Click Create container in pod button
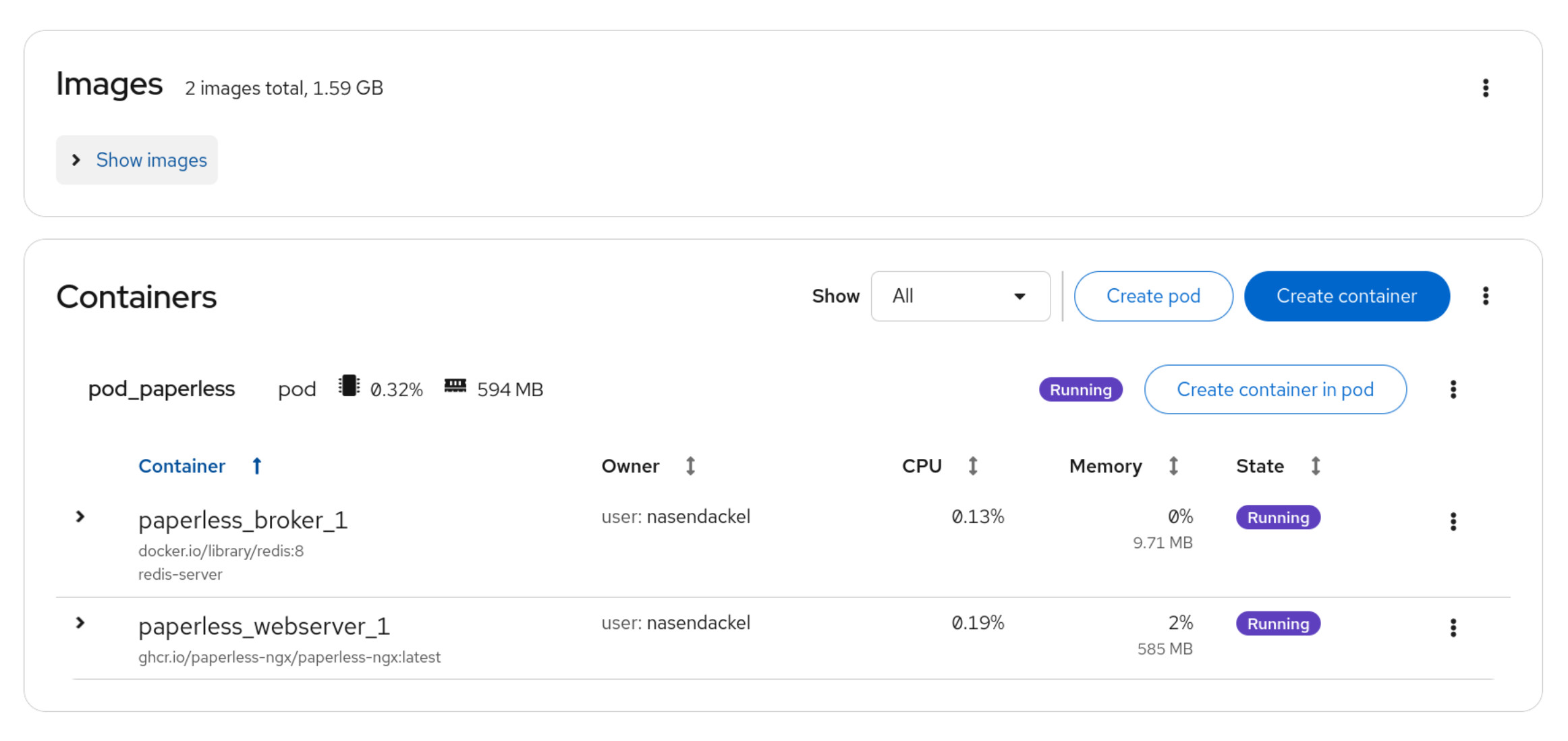This screenshot has height=741, width=1568. [1275, 389]
